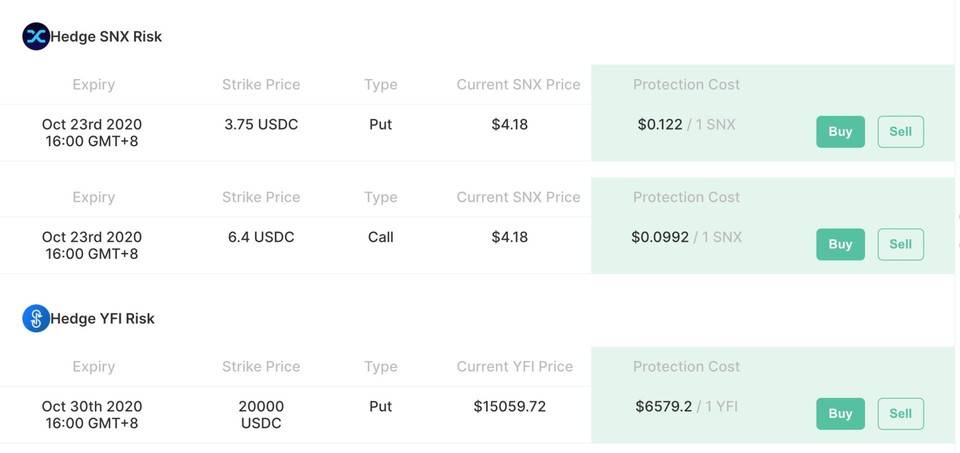The width and height of the screenshot is (960, 453).
Task: Buy the SNX 3.75 USDC put
Action: click(840, 132)
